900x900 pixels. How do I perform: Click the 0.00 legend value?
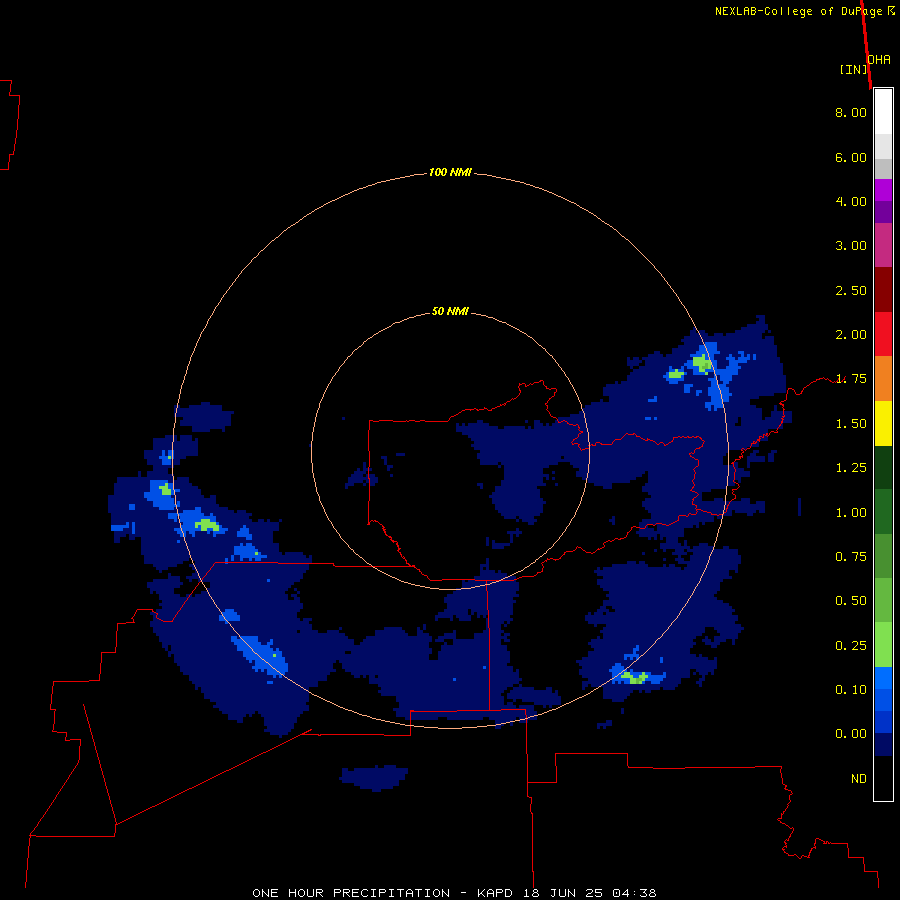coord(851,734)
